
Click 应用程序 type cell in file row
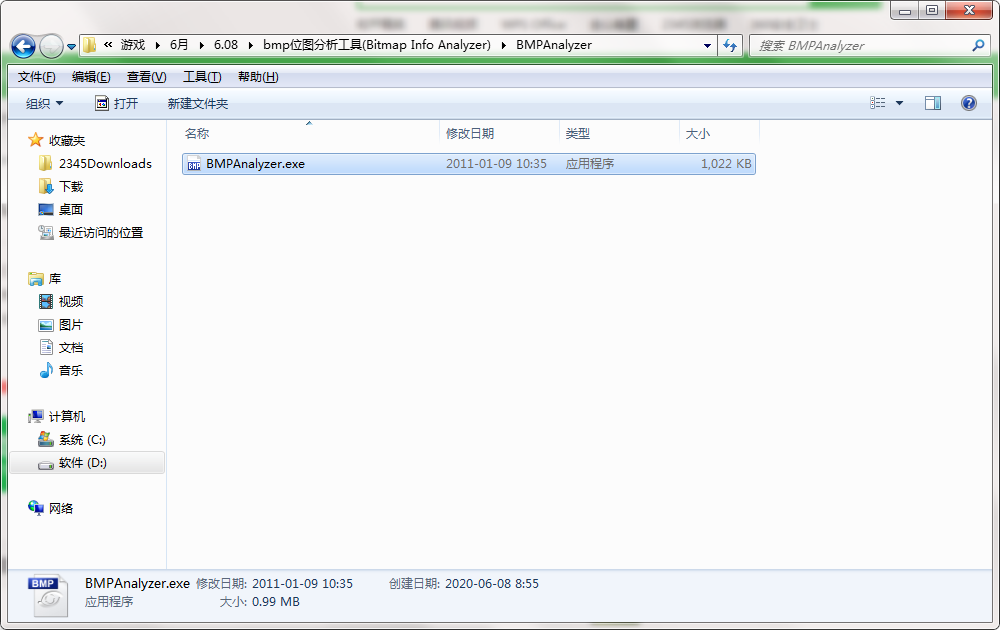[x=590, y=164]
